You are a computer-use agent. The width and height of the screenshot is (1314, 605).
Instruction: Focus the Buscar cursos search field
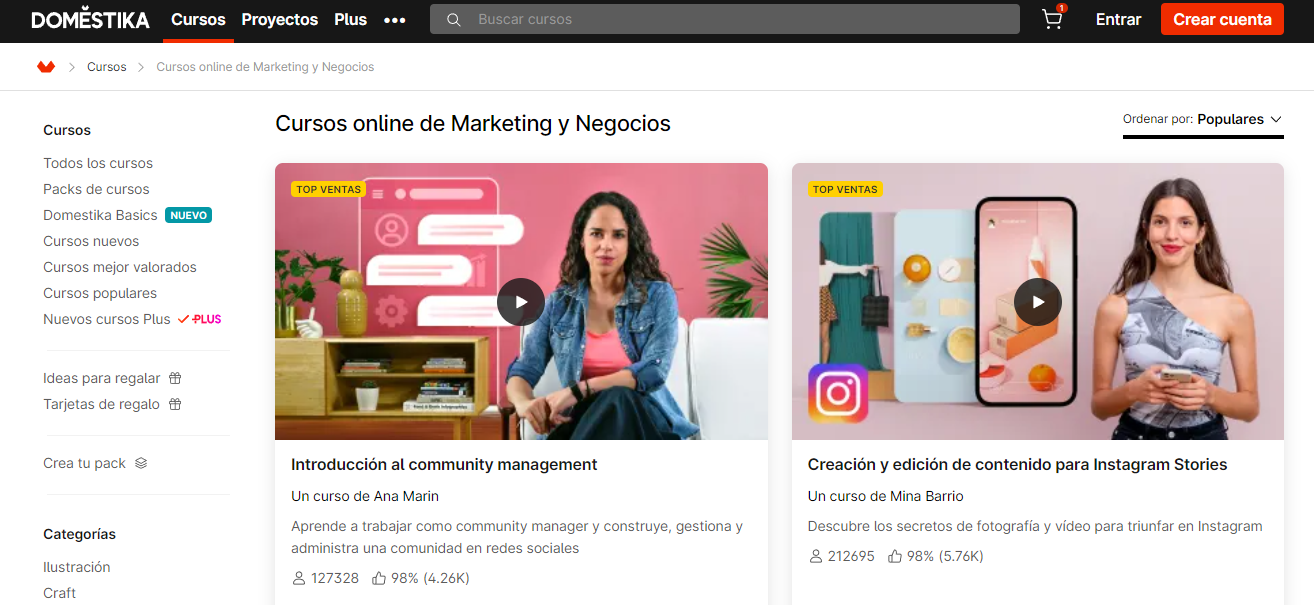(x=725, y=19)
